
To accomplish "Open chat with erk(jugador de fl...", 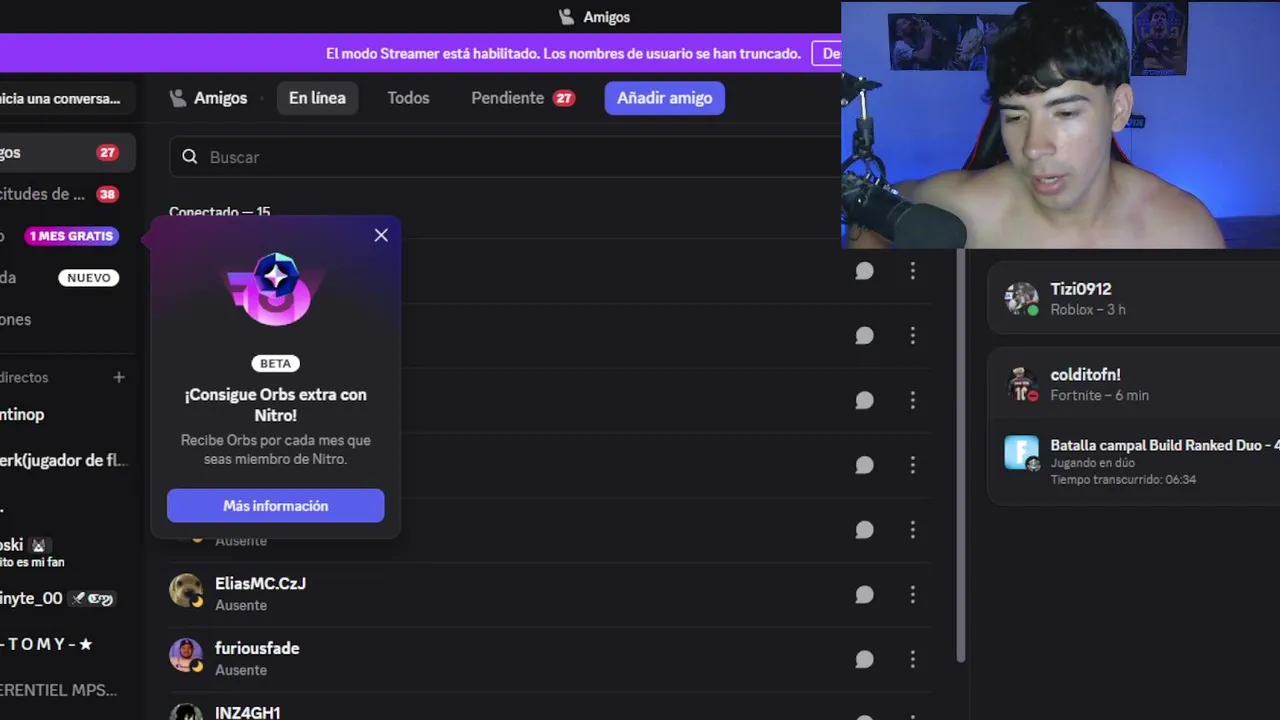I will tap(66, 460).
